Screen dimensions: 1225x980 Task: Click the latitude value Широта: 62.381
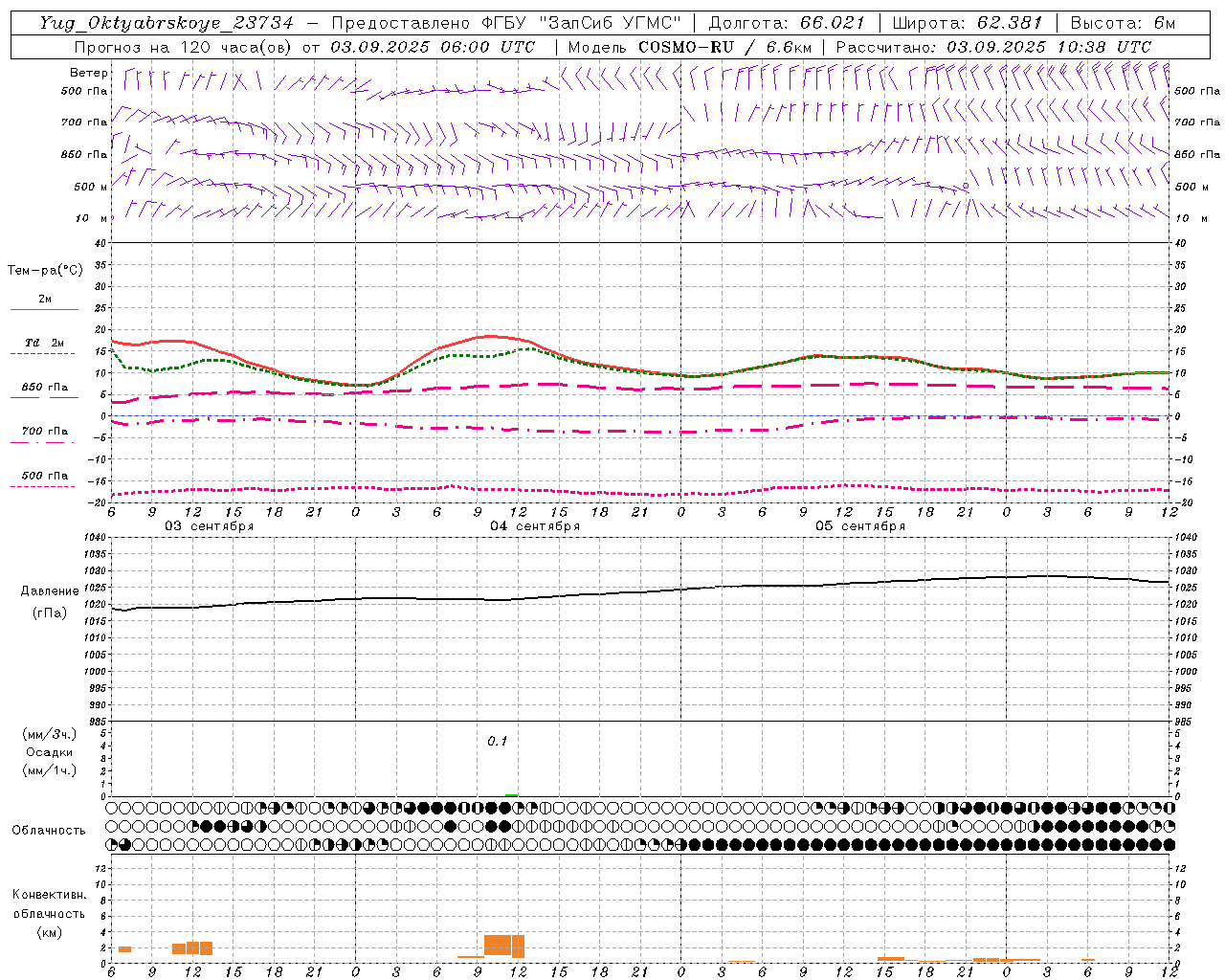[x=967, y=23]
